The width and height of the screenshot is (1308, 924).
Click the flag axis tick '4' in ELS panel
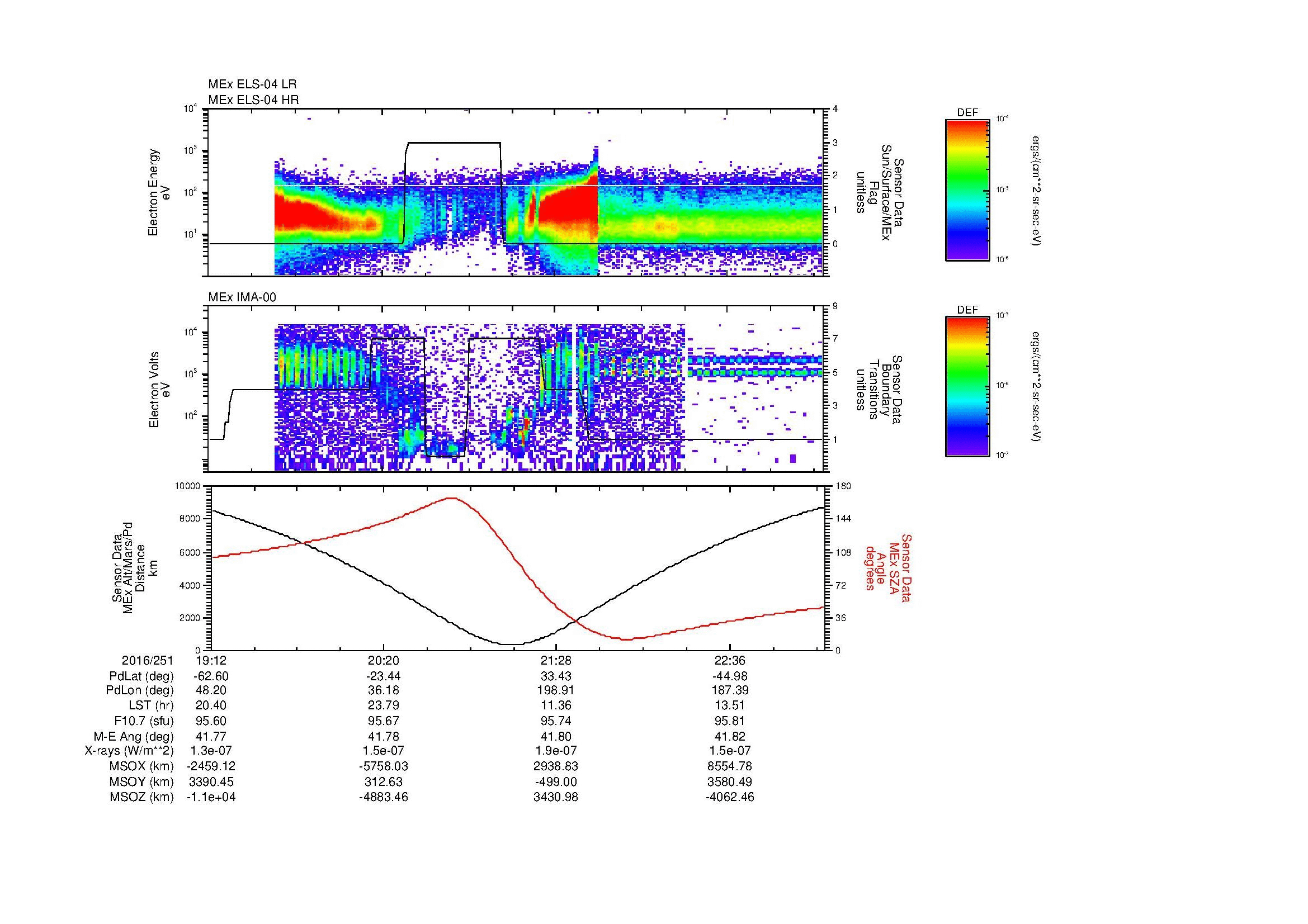coord(835,109)
